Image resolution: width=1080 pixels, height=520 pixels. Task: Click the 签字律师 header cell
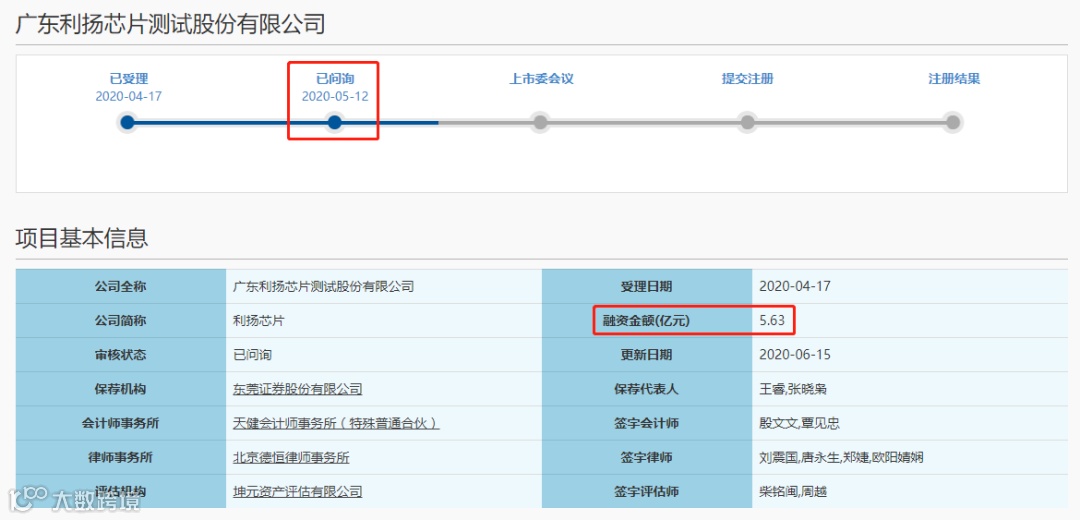click(647, 457)
